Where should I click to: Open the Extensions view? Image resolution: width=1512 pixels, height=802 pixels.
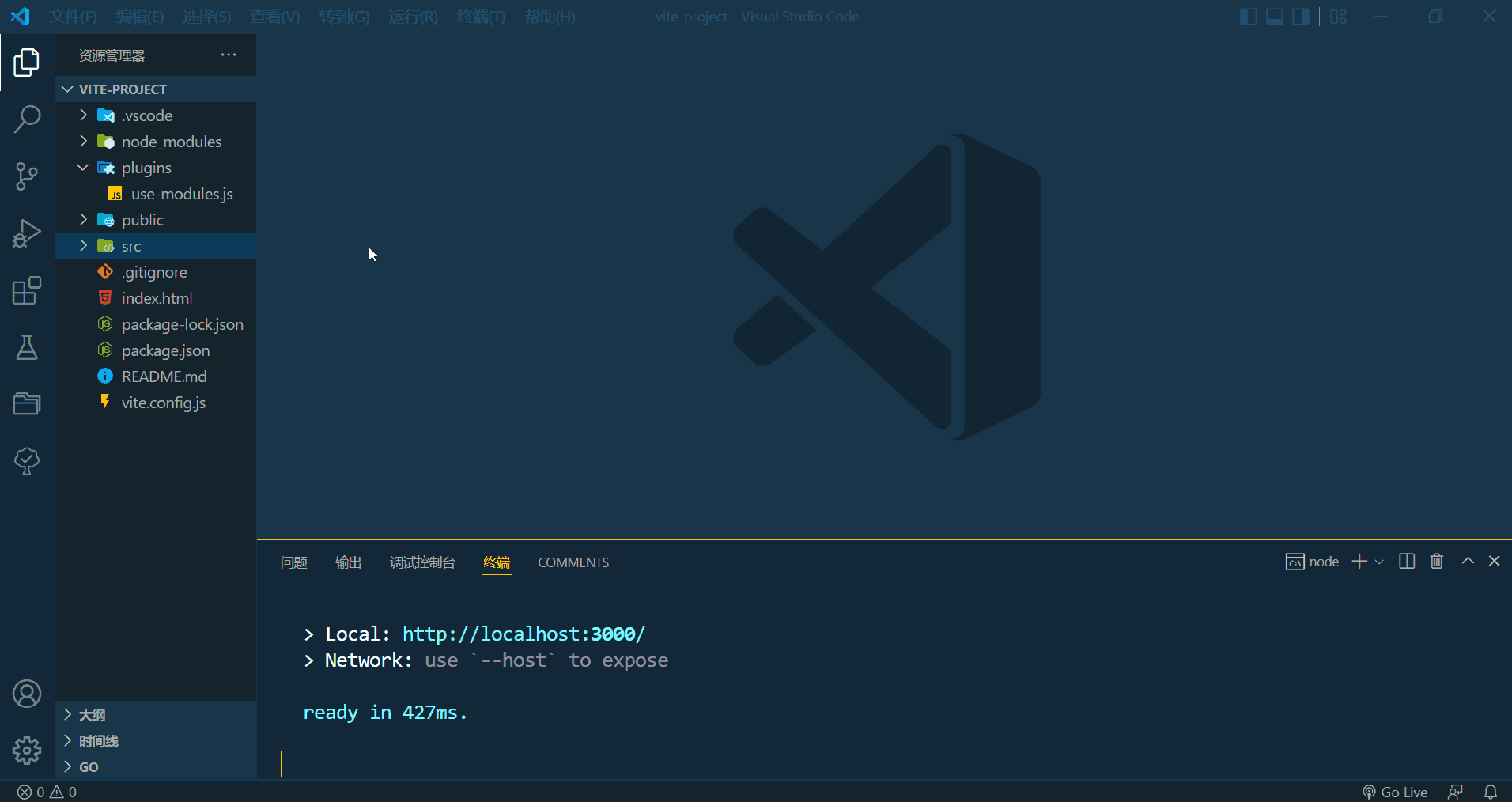[28, 290]
